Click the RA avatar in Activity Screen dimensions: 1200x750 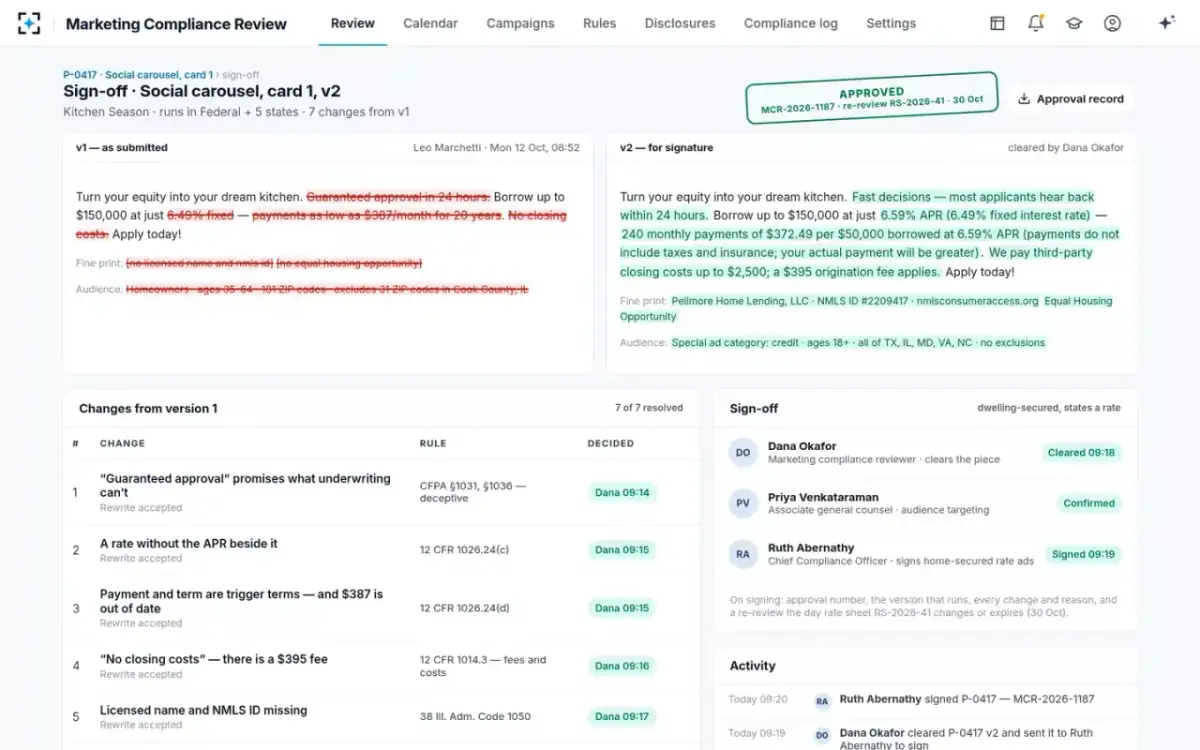click(x=822, y=701)
